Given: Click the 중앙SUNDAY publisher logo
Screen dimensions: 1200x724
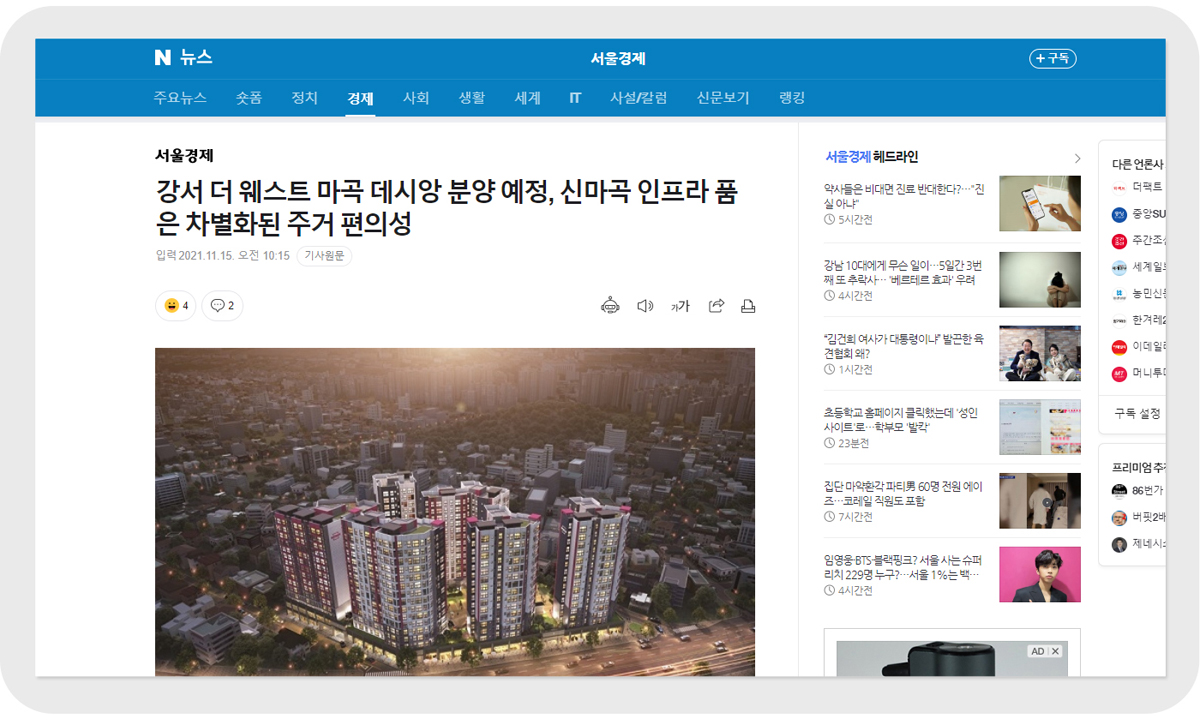Looking at the screenshot, I should 1119,214.
